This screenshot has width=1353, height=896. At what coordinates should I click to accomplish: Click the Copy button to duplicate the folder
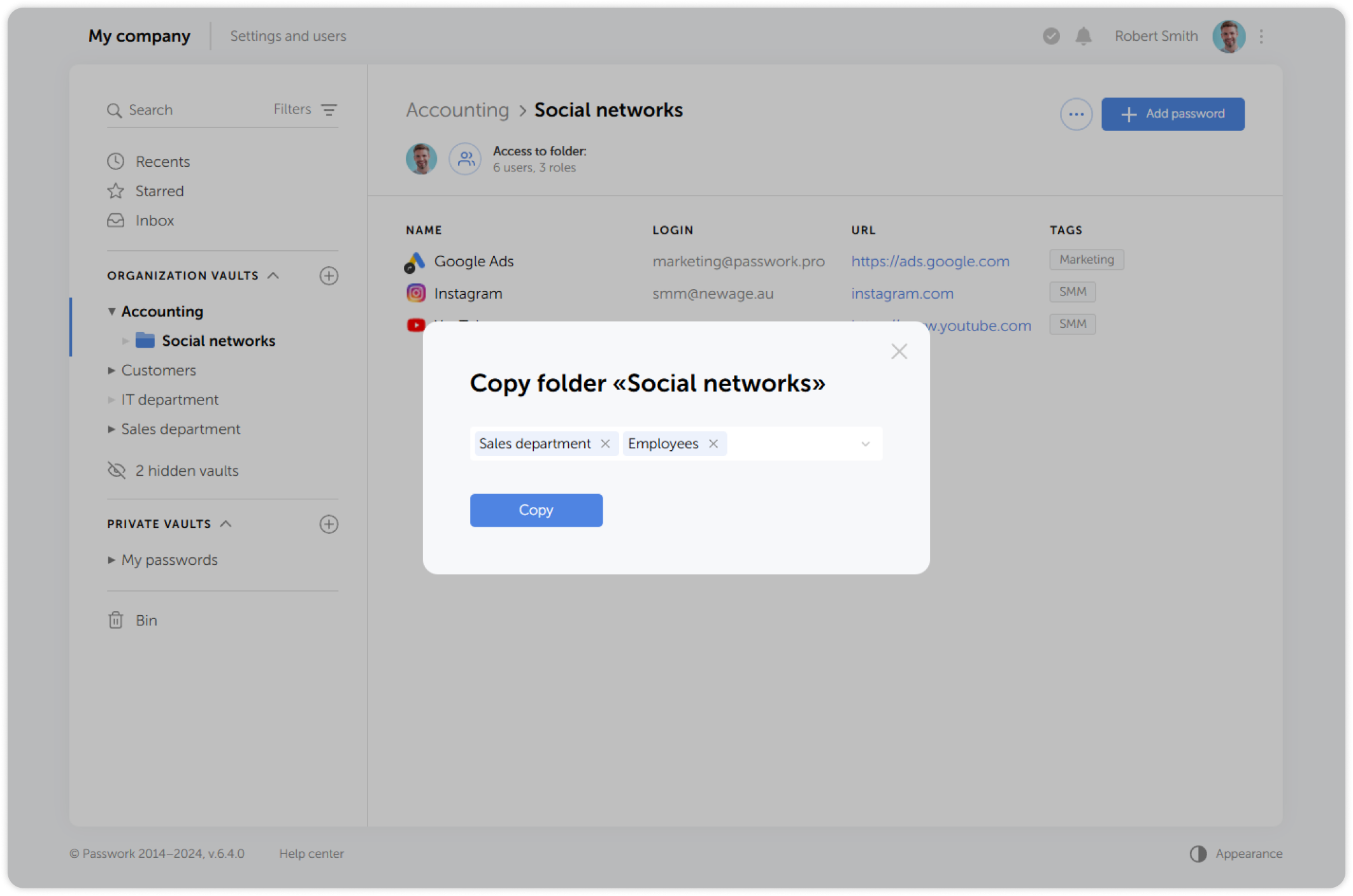pos(536,510)
